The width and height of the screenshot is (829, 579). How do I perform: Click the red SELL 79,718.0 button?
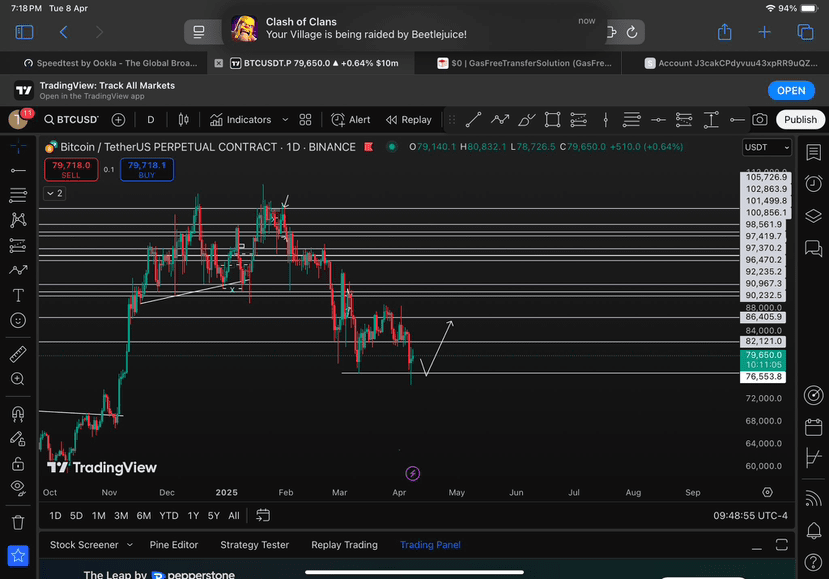(71, 170)
